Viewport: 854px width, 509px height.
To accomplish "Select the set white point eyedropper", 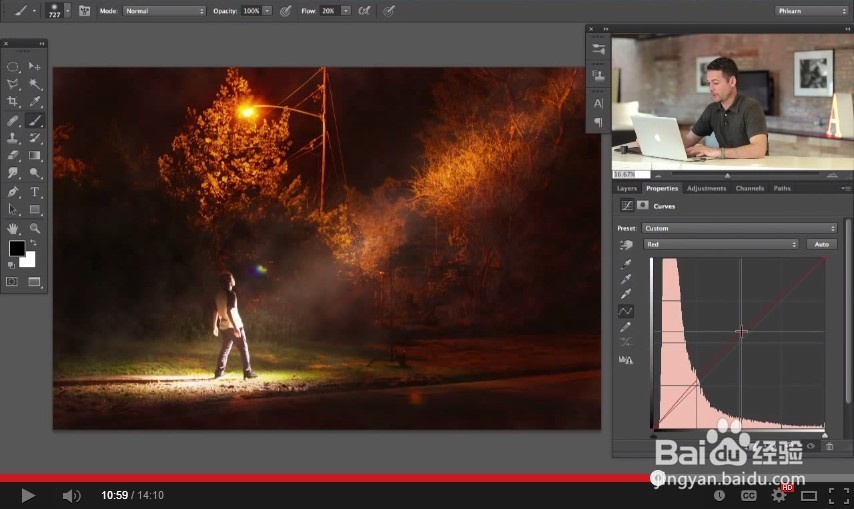I will click(626, 295).
